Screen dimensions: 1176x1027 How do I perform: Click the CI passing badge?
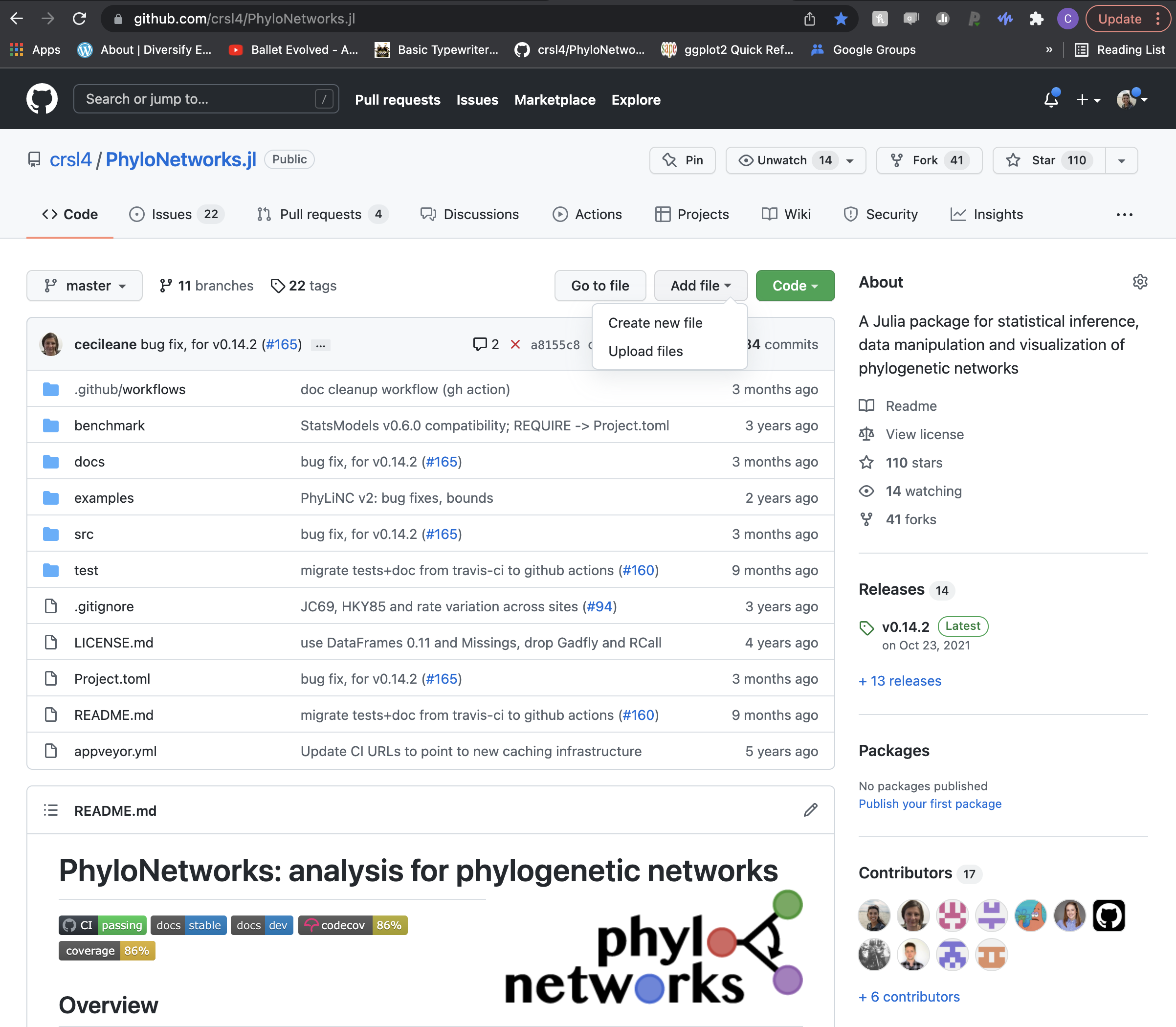tap(102, 925)
